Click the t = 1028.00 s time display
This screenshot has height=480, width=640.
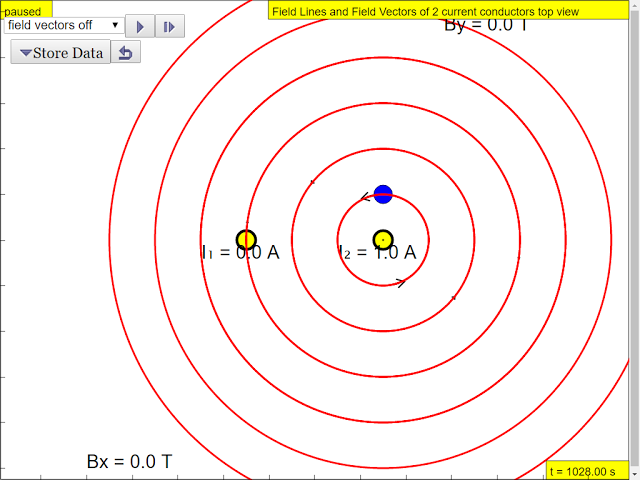[x=587, y=471]
